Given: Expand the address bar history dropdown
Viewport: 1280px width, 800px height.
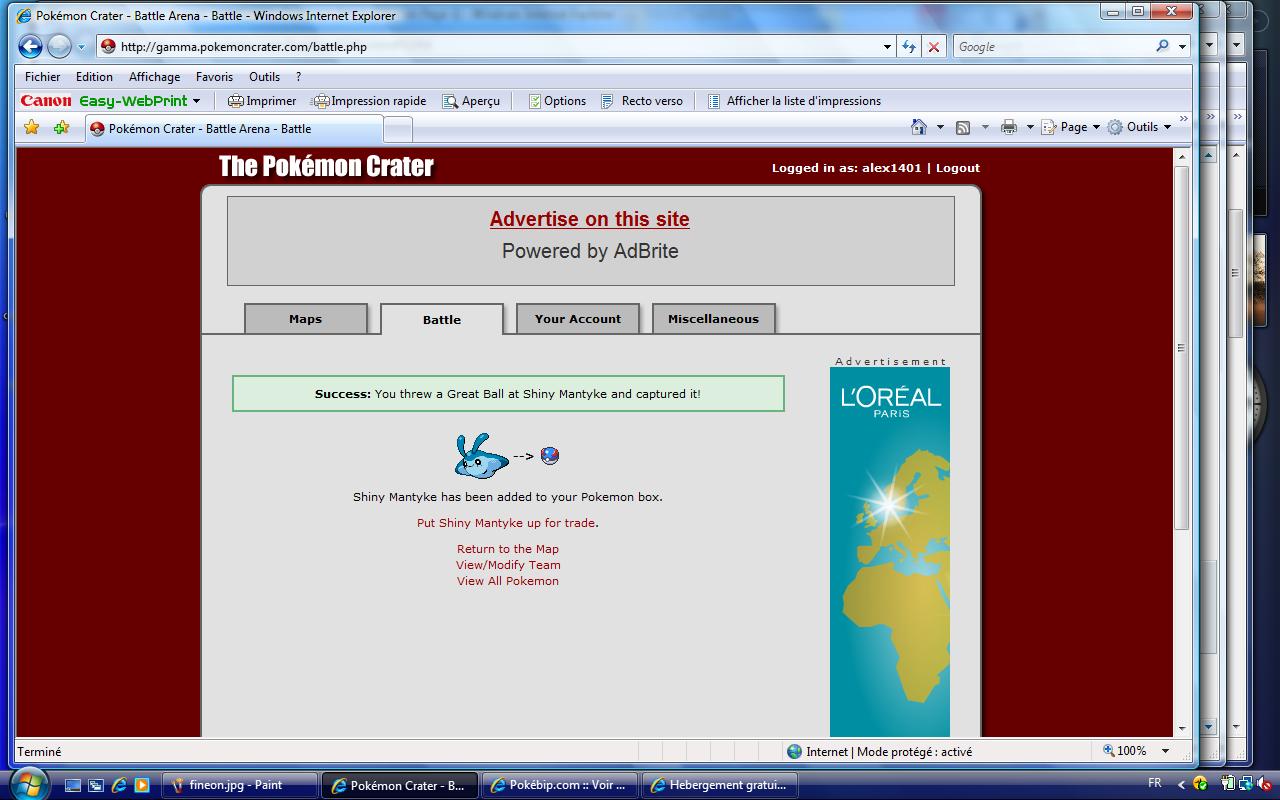Looking at the screenshot, I should 886,47.
